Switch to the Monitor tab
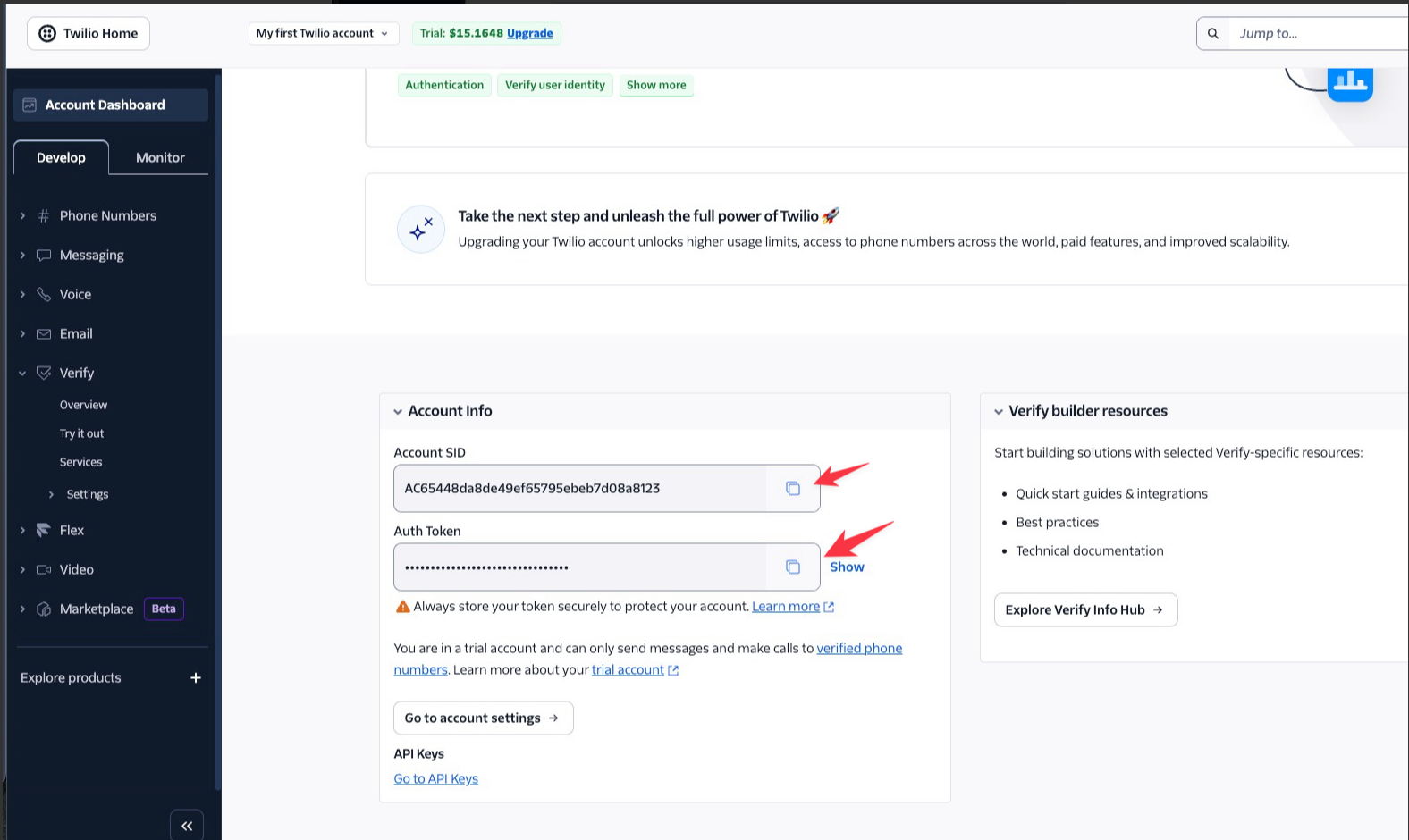The image size is (1409, 840). click(160, 157)
